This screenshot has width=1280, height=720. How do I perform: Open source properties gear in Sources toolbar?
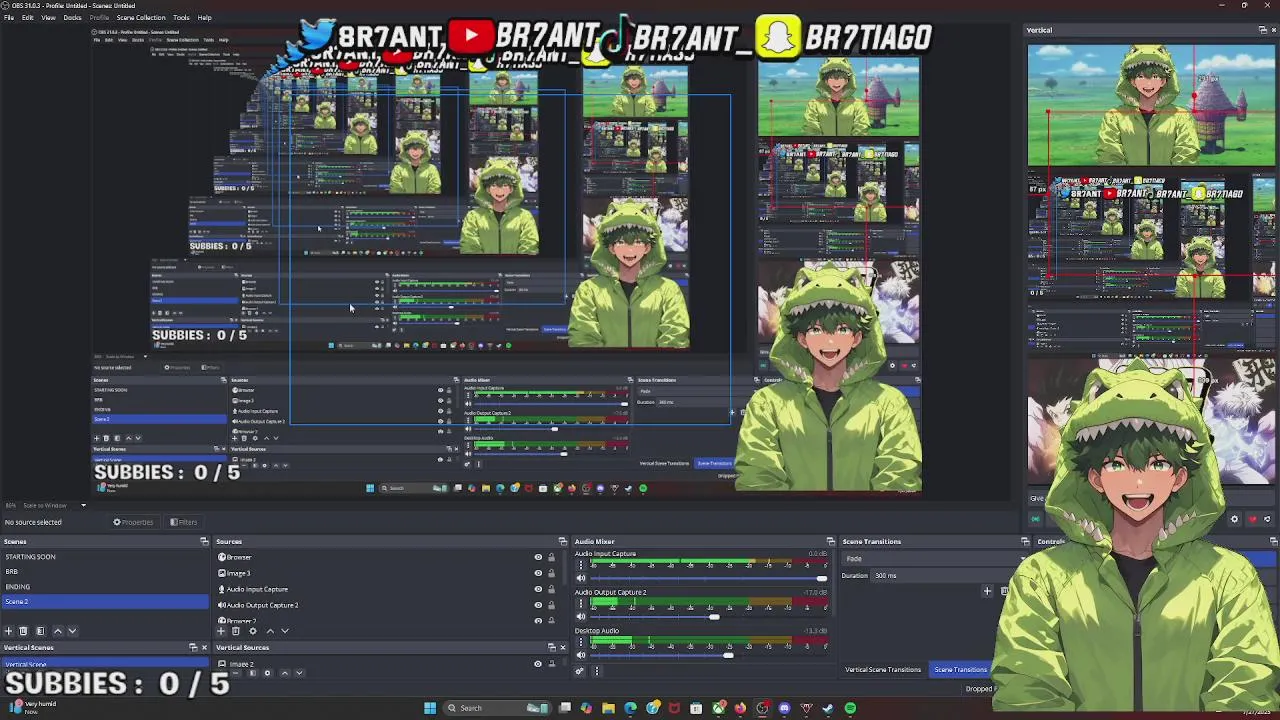point(252,631)
